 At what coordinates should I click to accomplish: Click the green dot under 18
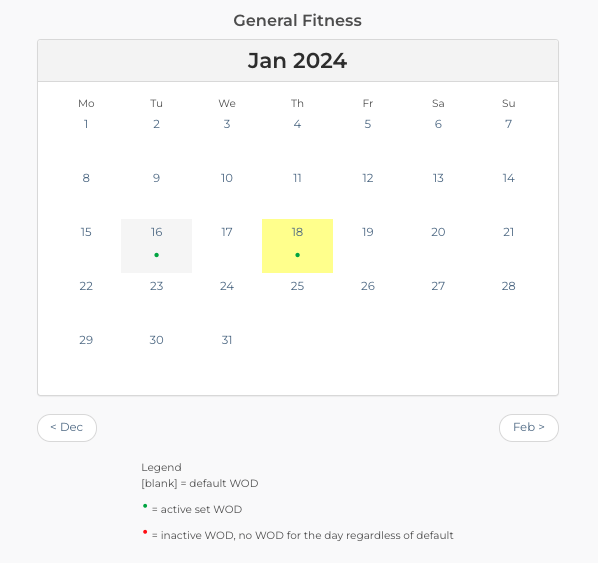point(297,255)
